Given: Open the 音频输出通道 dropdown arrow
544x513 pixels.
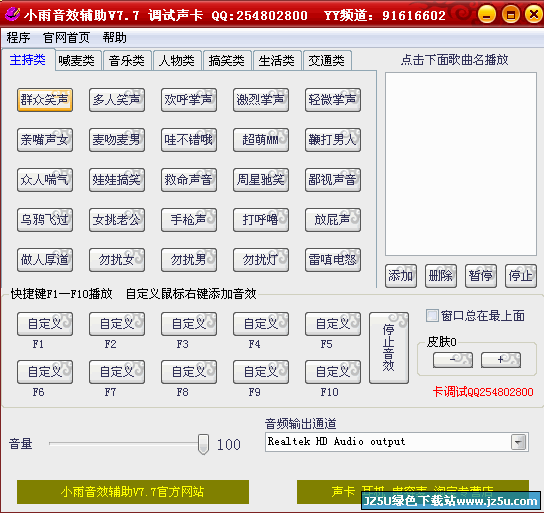Looking at the screenshot, I should point(519,442).
